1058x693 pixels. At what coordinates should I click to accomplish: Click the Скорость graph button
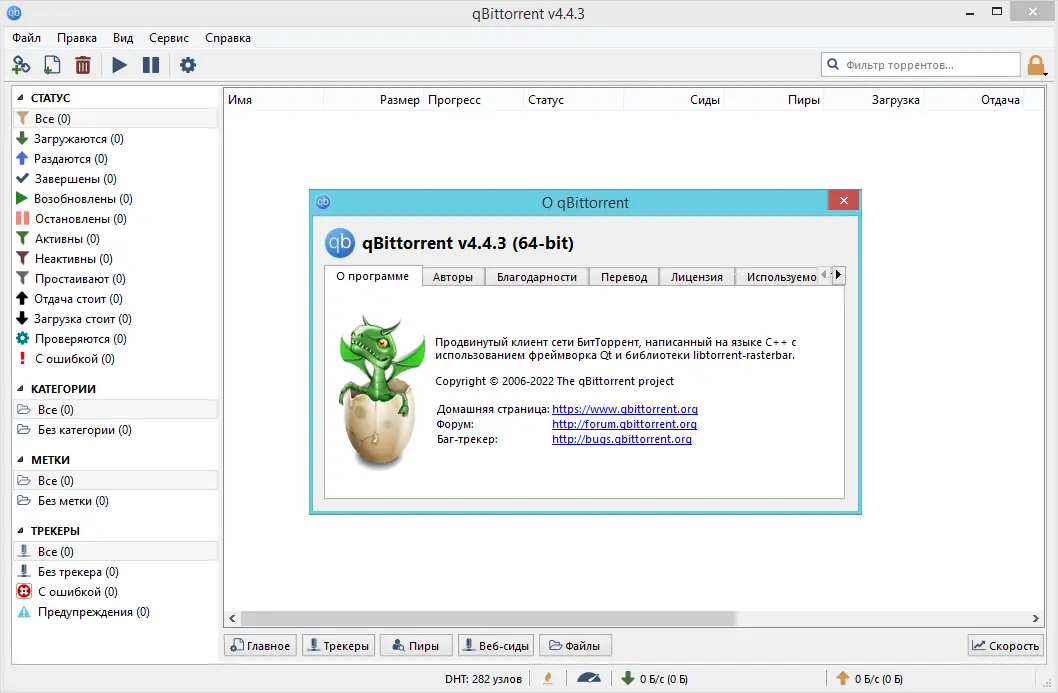point(1005,646)
